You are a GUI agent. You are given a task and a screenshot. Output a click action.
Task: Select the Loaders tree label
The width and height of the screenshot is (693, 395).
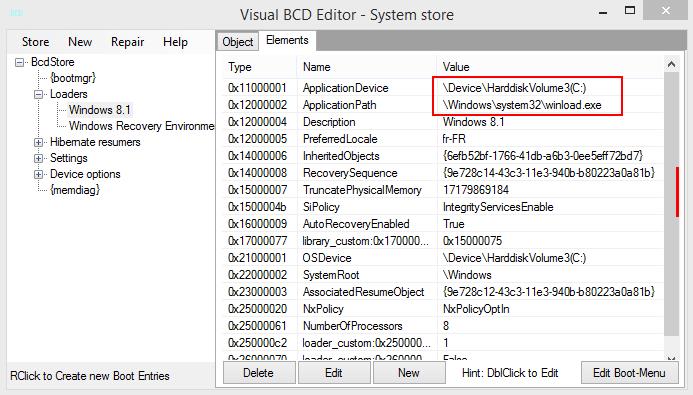[69, 94]
